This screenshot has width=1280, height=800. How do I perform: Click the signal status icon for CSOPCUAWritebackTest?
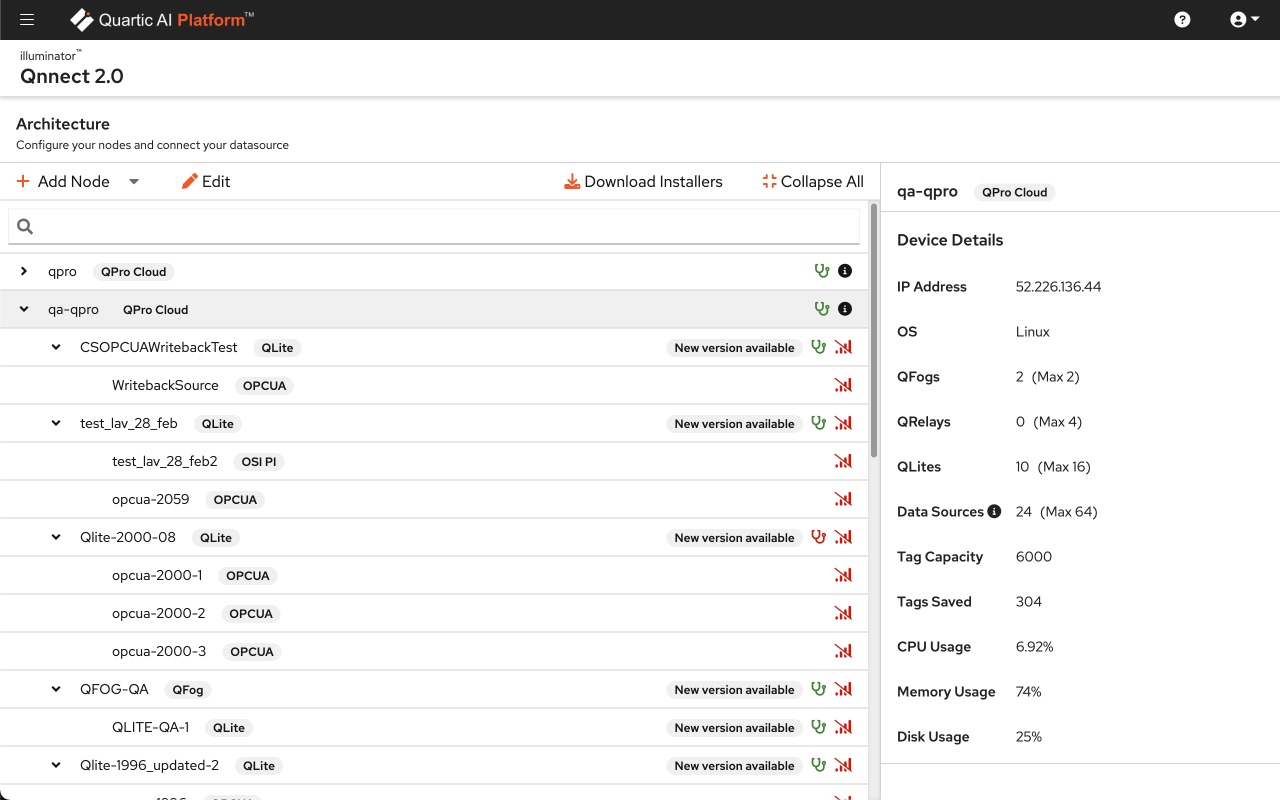click(x=843, y=347)
